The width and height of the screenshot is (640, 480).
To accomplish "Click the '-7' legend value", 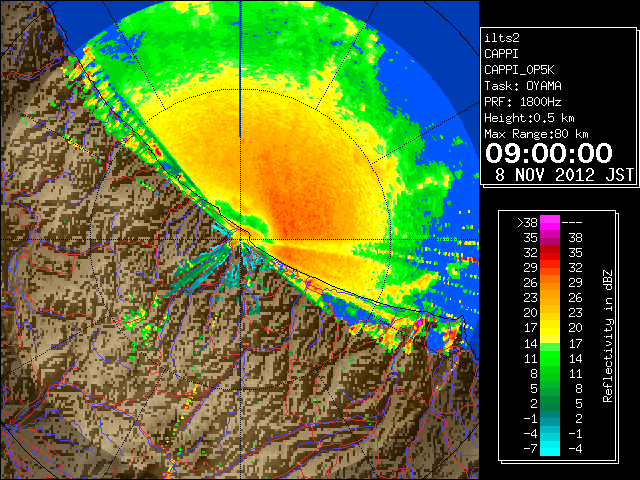I will (x=531, y=449).
